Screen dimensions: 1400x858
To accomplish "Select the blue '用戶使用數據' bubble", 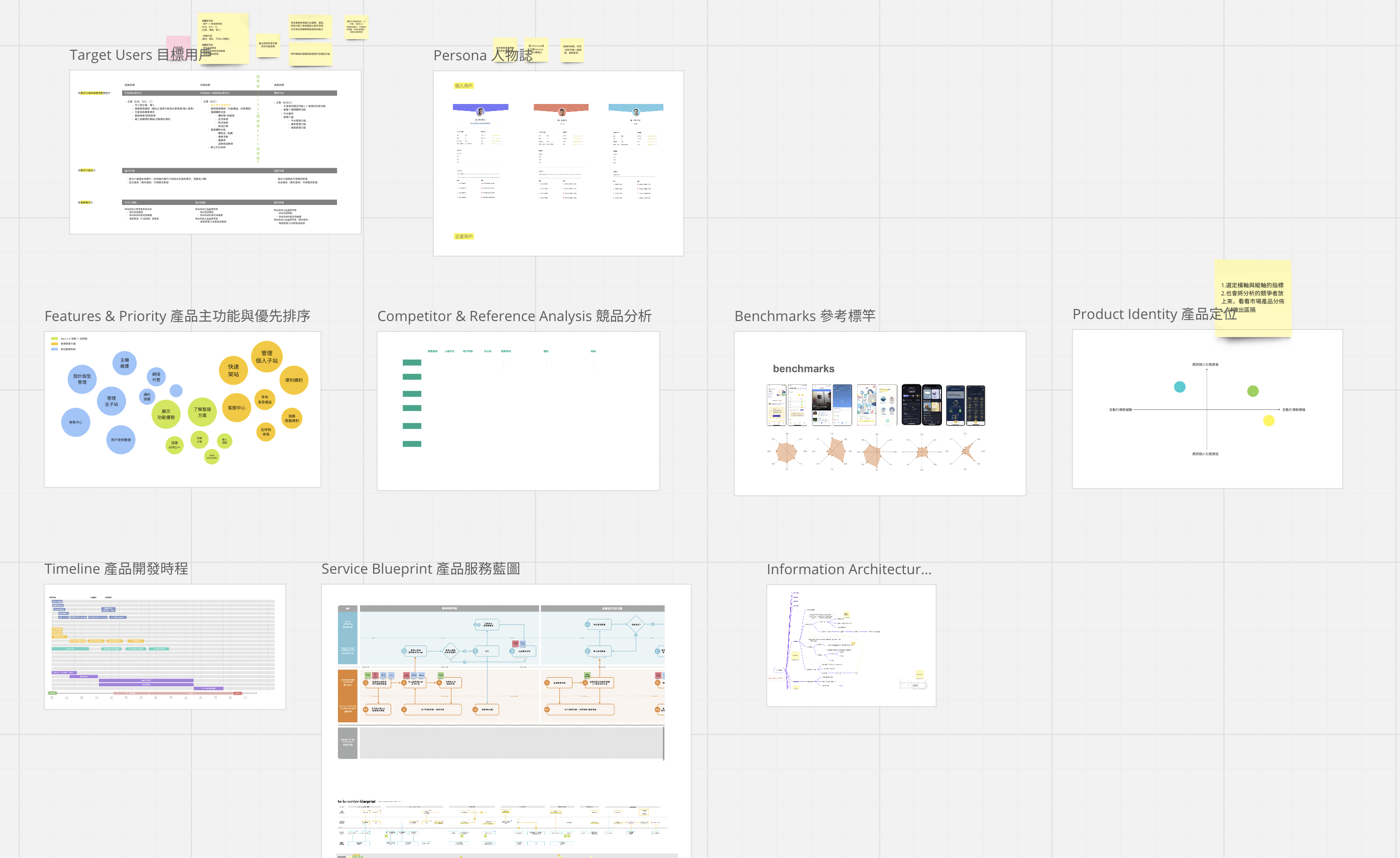I will [121, 440].
